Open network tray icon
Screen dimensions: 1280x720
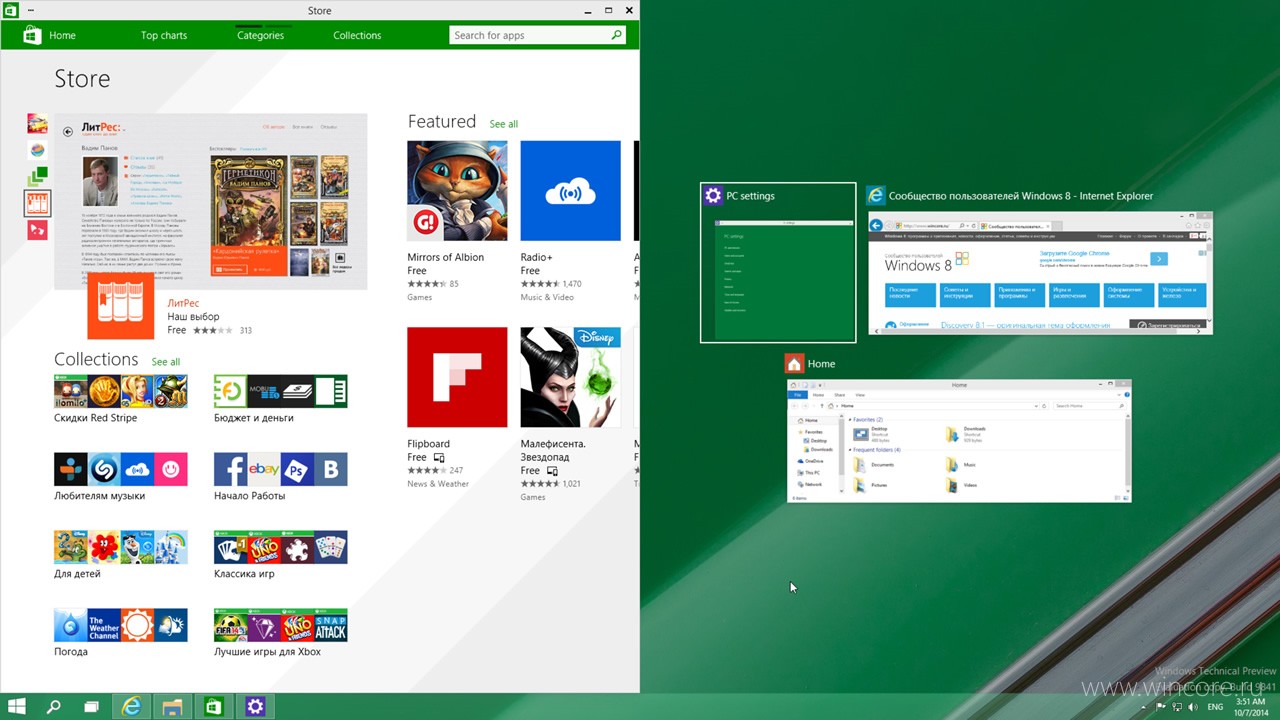(1176, 707)
